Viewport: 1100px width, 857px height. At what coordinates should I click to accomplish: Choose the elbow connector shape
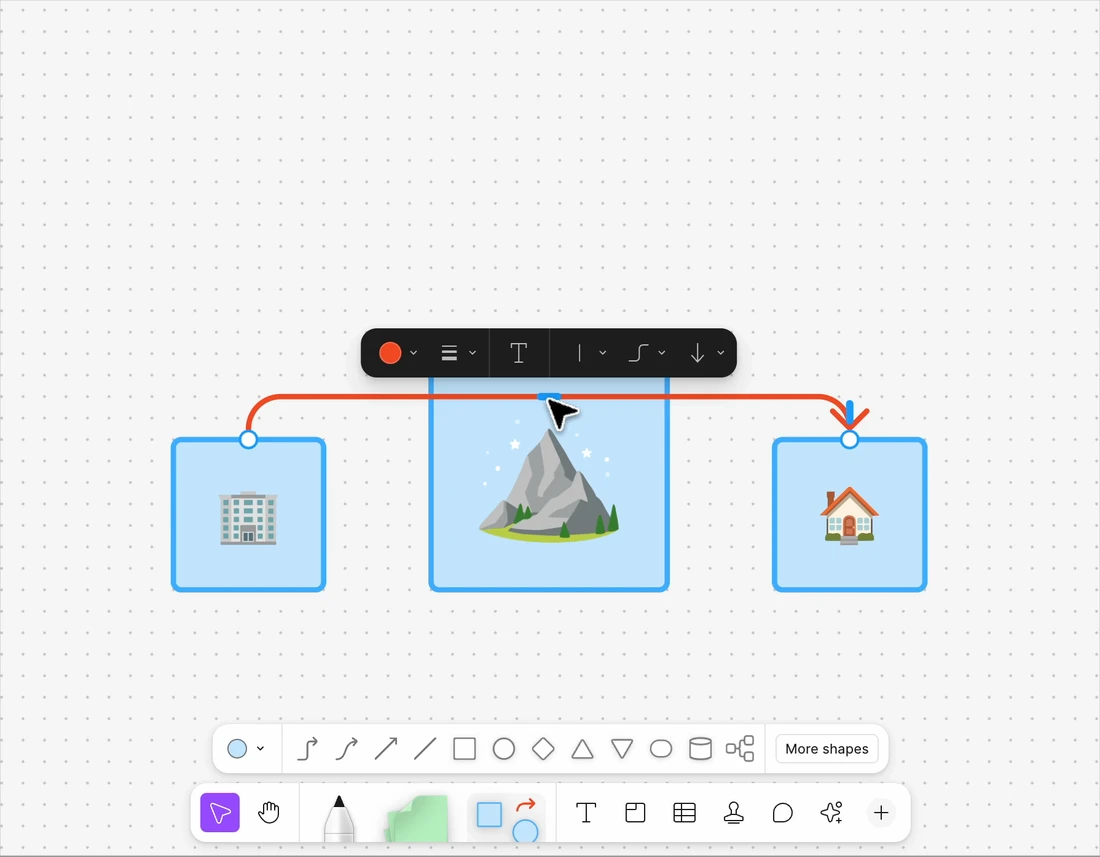[x=307, y=748]
